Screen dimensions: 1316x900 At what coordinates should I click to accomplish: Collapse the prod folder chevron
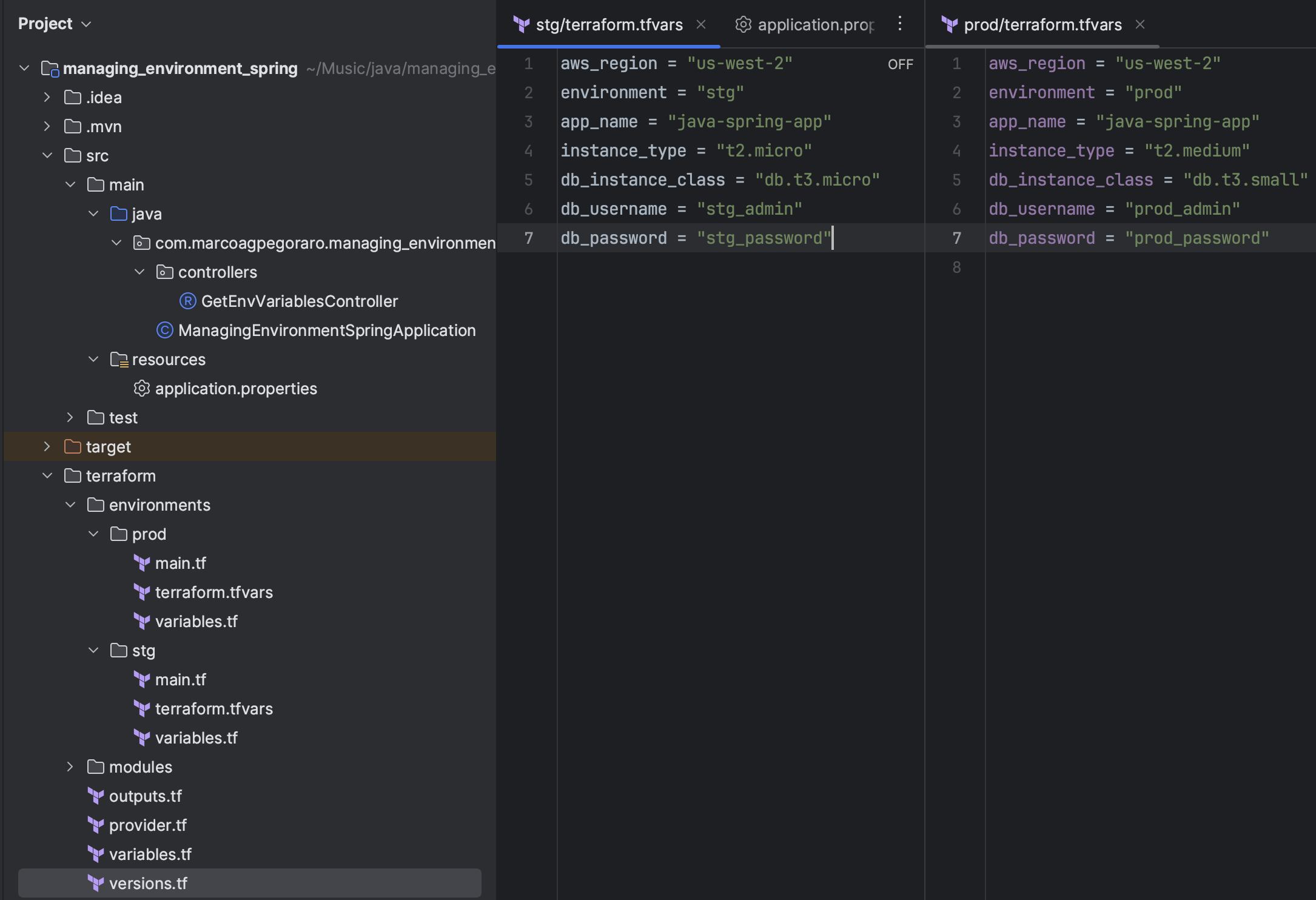point(93,534)
